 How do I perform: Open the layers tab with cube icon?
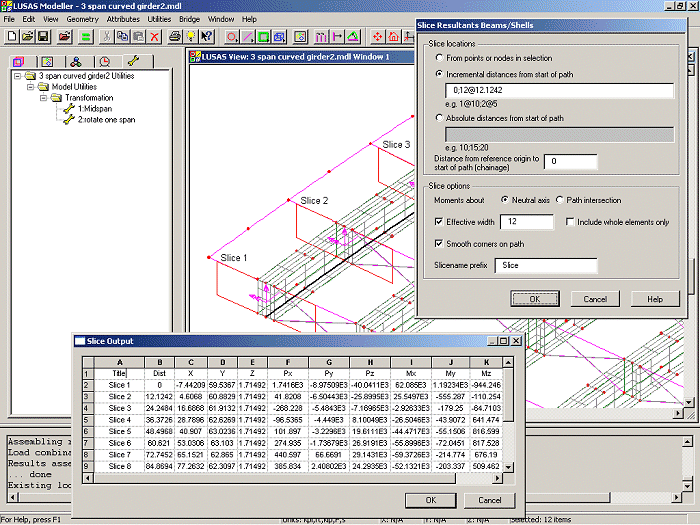tap(18, 62)
